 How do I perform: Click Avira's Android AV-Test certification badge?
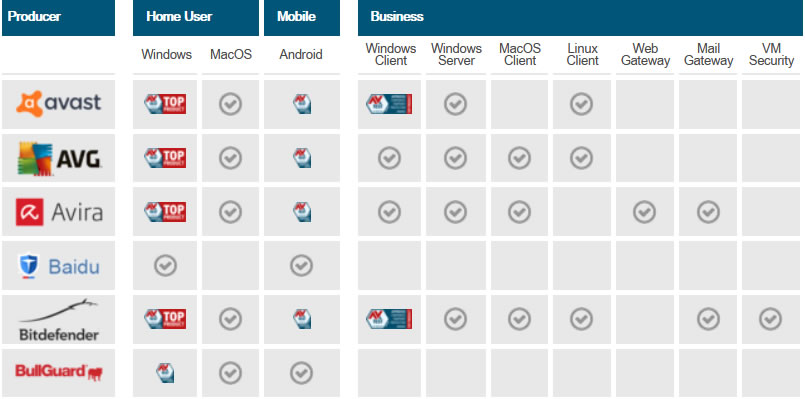pyautogui.click(x=302, y=212)
